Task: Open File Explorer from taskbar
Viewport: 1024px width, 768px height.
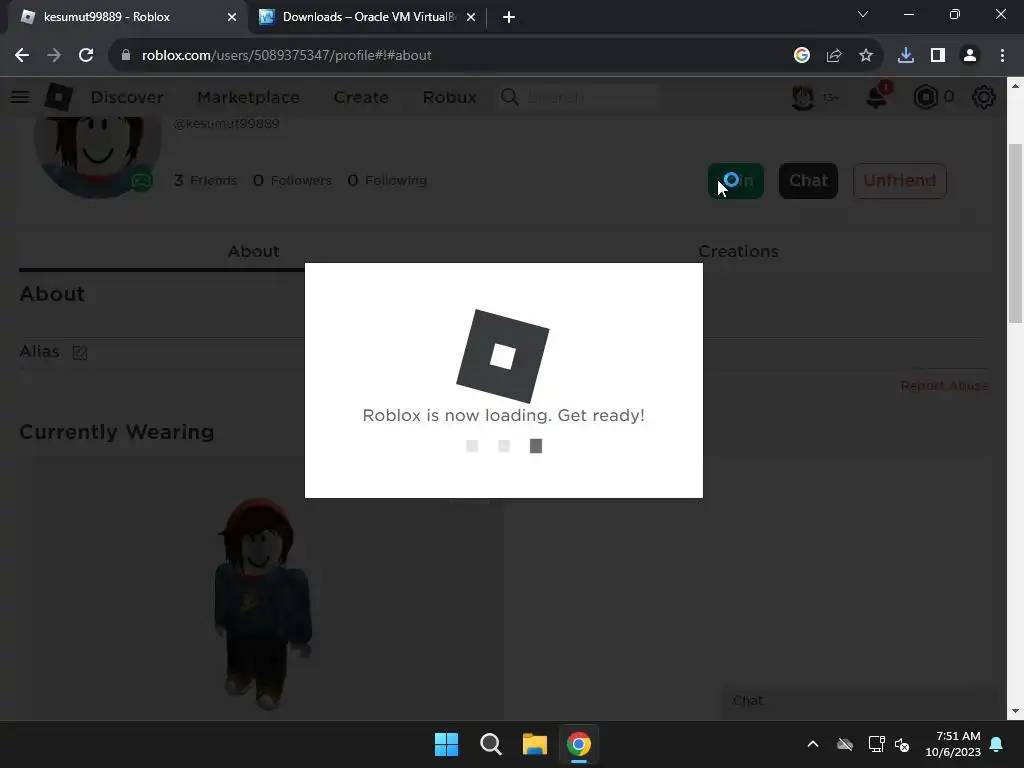Action: coord(534,744)
